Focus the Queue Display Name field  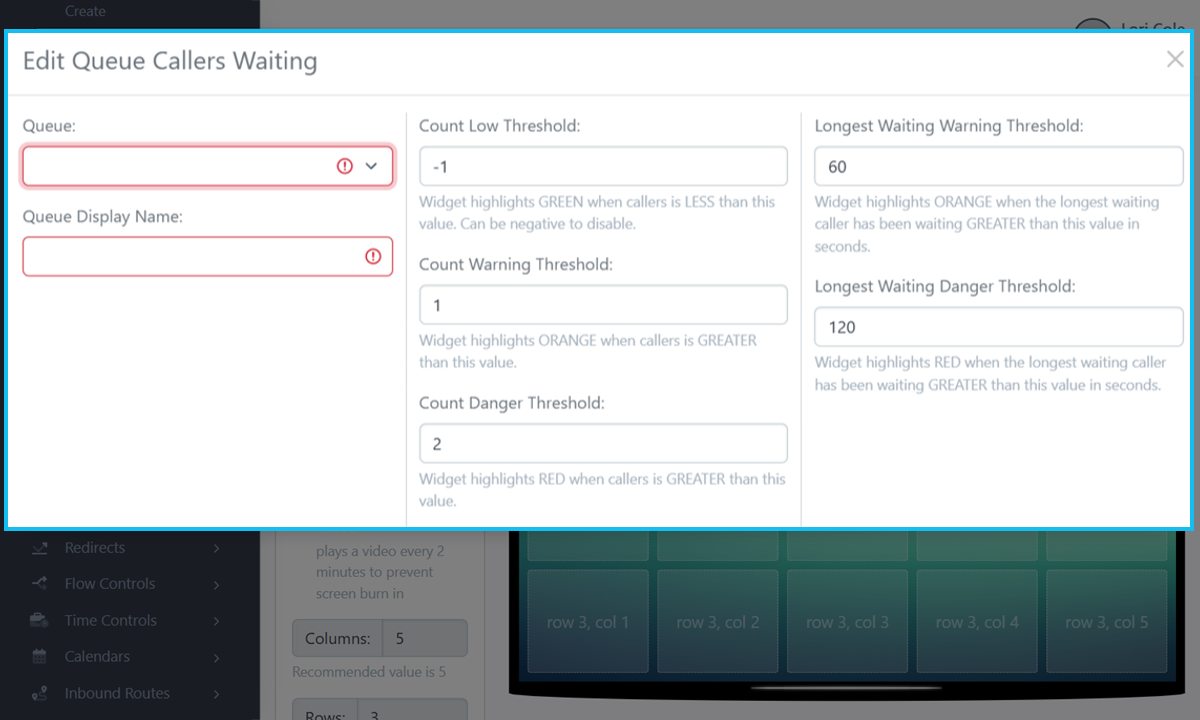(x=208, y=257)
